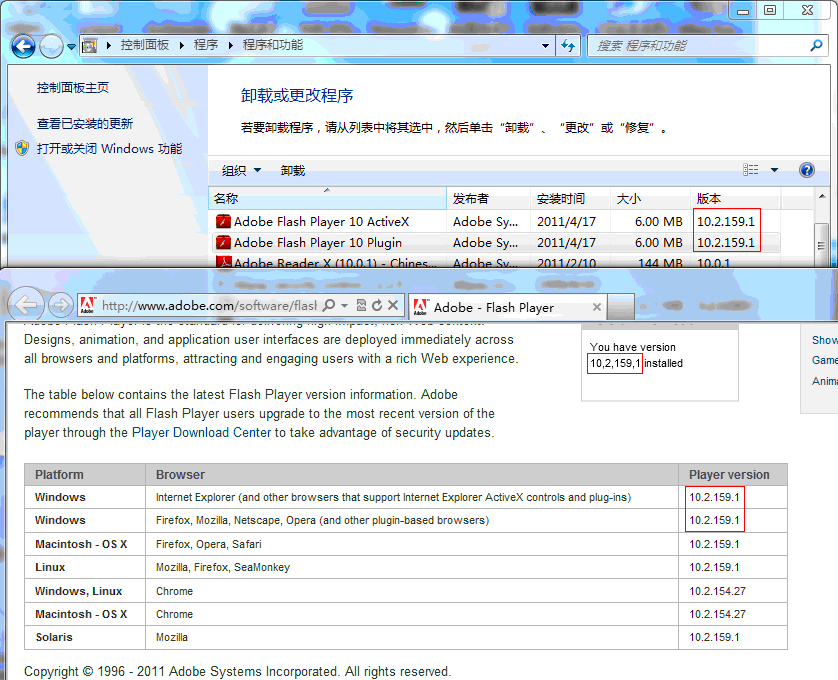
Task: Click the 打开或关闭 Windows 功能 link
Action: (x=109, y=149)
